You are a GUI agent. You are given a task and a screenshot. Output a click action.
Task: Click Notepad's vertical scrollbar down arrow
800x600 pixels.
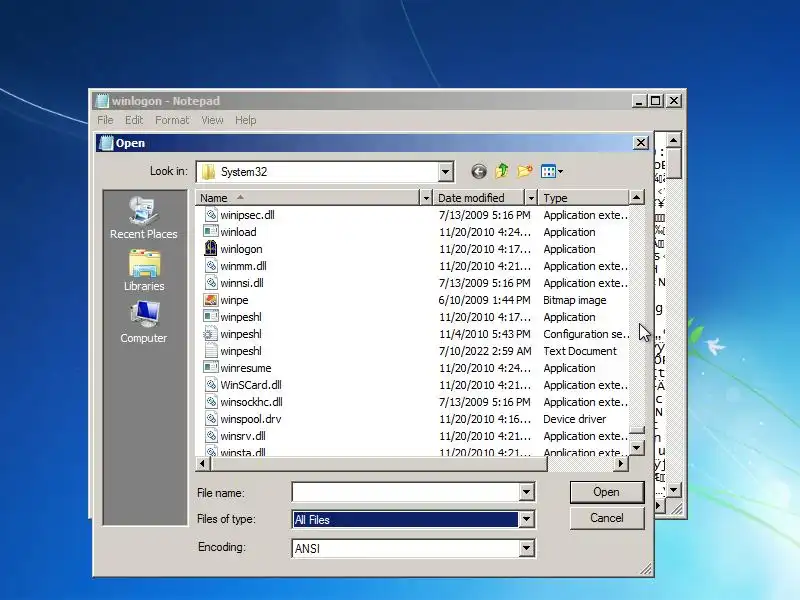click(673, 490)
